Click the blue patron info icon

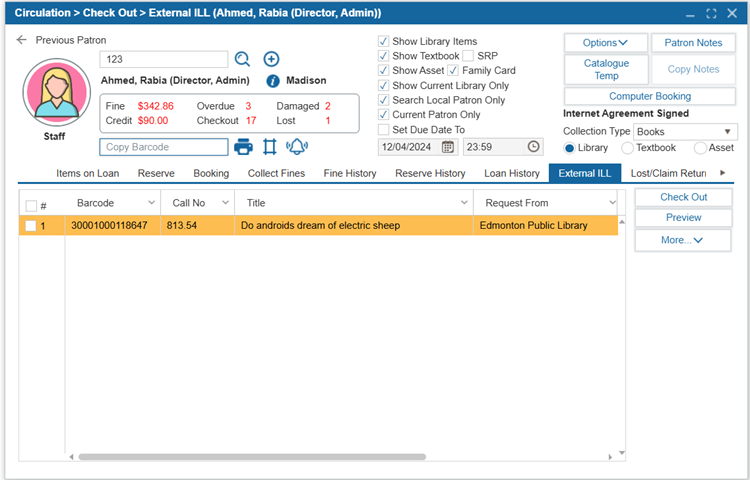click(272, 81)
